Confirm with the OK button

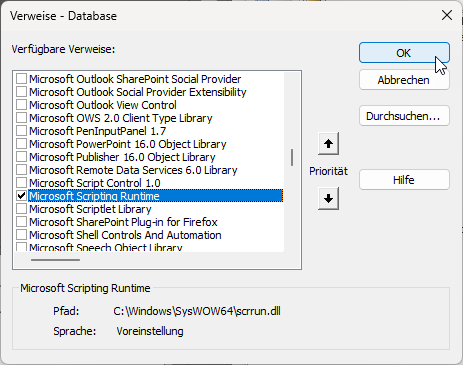[404, 53]
